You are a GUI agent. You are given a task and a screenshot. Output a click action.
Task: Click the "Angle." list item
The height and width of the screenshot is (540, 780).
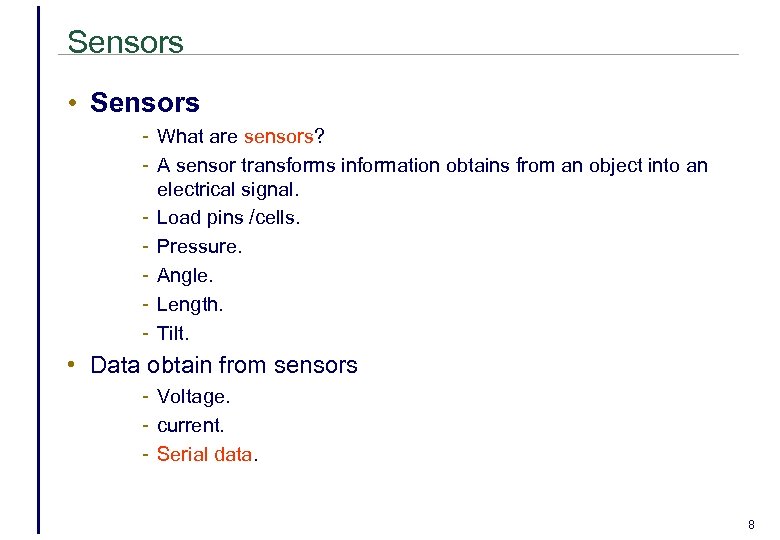[x=185, y=275]
